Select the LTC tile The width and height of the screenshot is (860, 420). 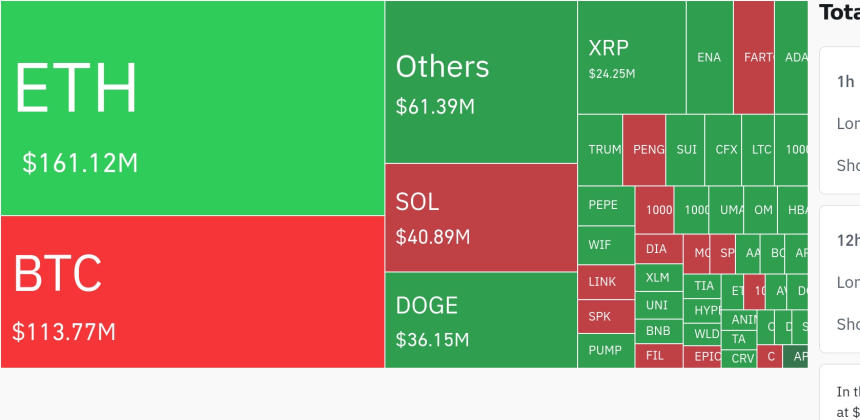pyautogui.click(x=761, y=150)
